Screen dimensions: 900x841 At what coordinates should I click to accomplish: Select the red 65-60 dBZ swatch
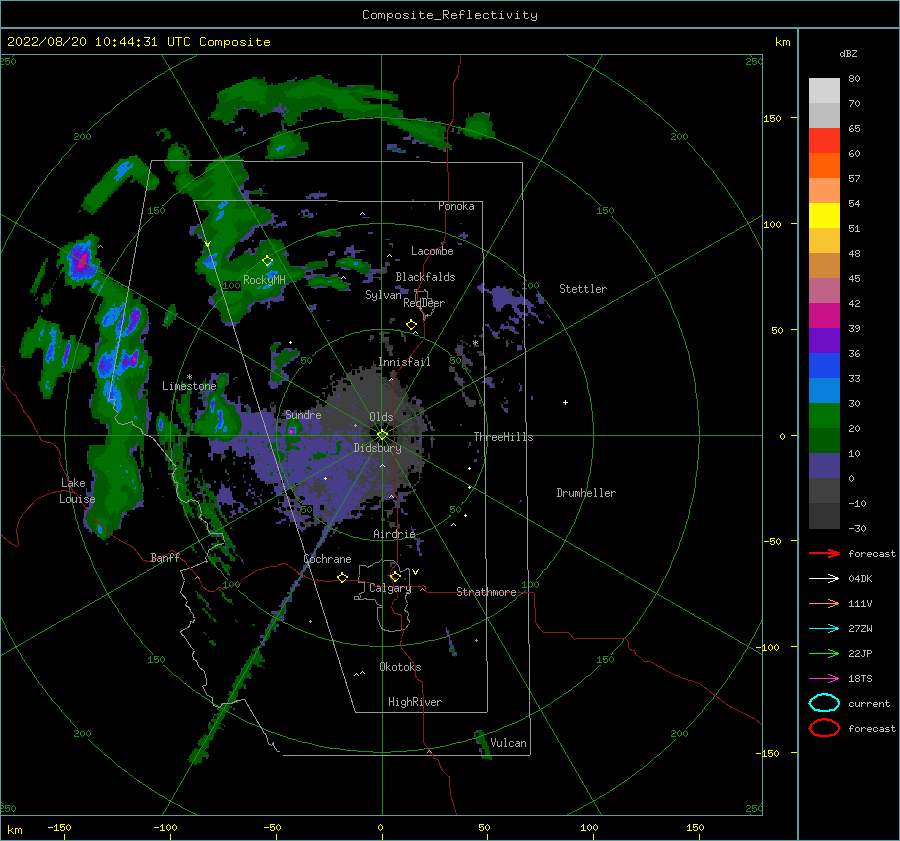tap(824, 141)
